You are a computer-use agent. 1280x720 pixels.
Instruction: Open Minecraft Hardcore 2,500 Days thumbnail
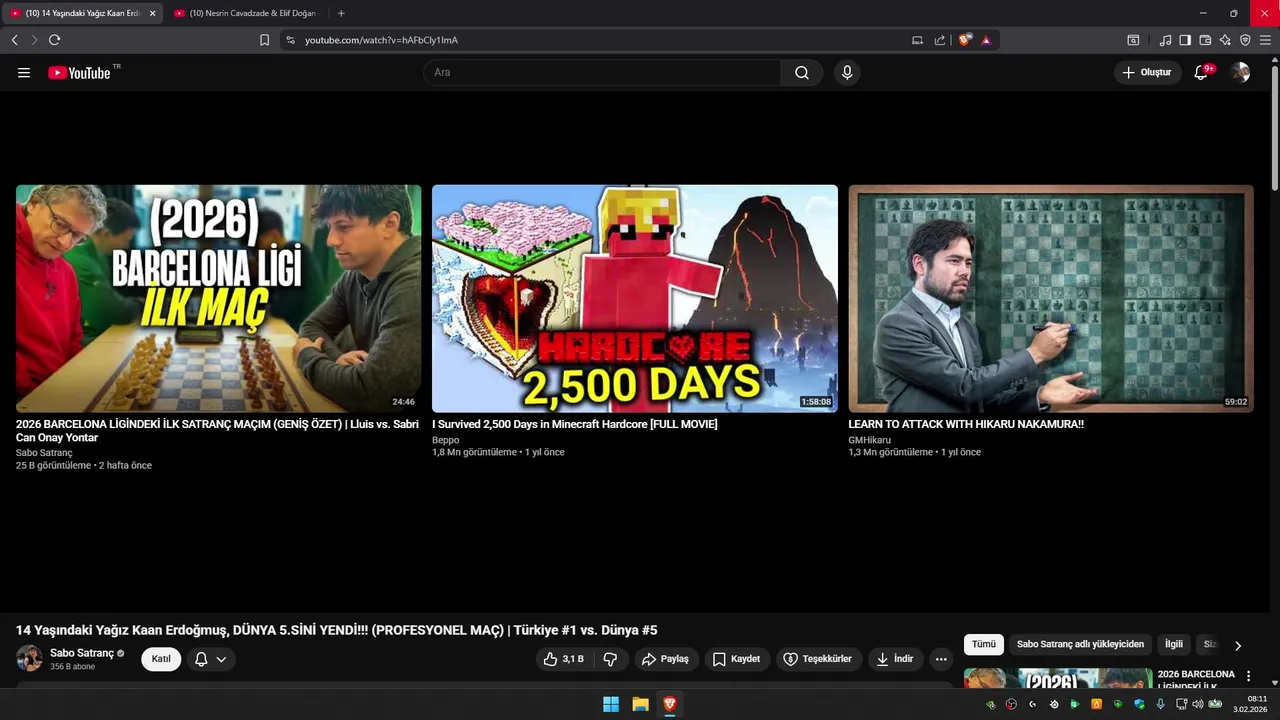click(x=635, y=298)
